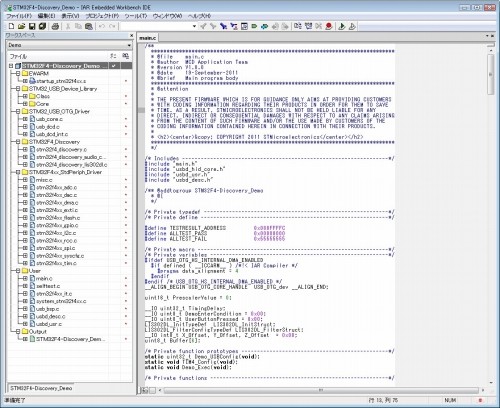Expand the Class folder
The width and height of the screenshot is (500, 408).
coord(25,96)
